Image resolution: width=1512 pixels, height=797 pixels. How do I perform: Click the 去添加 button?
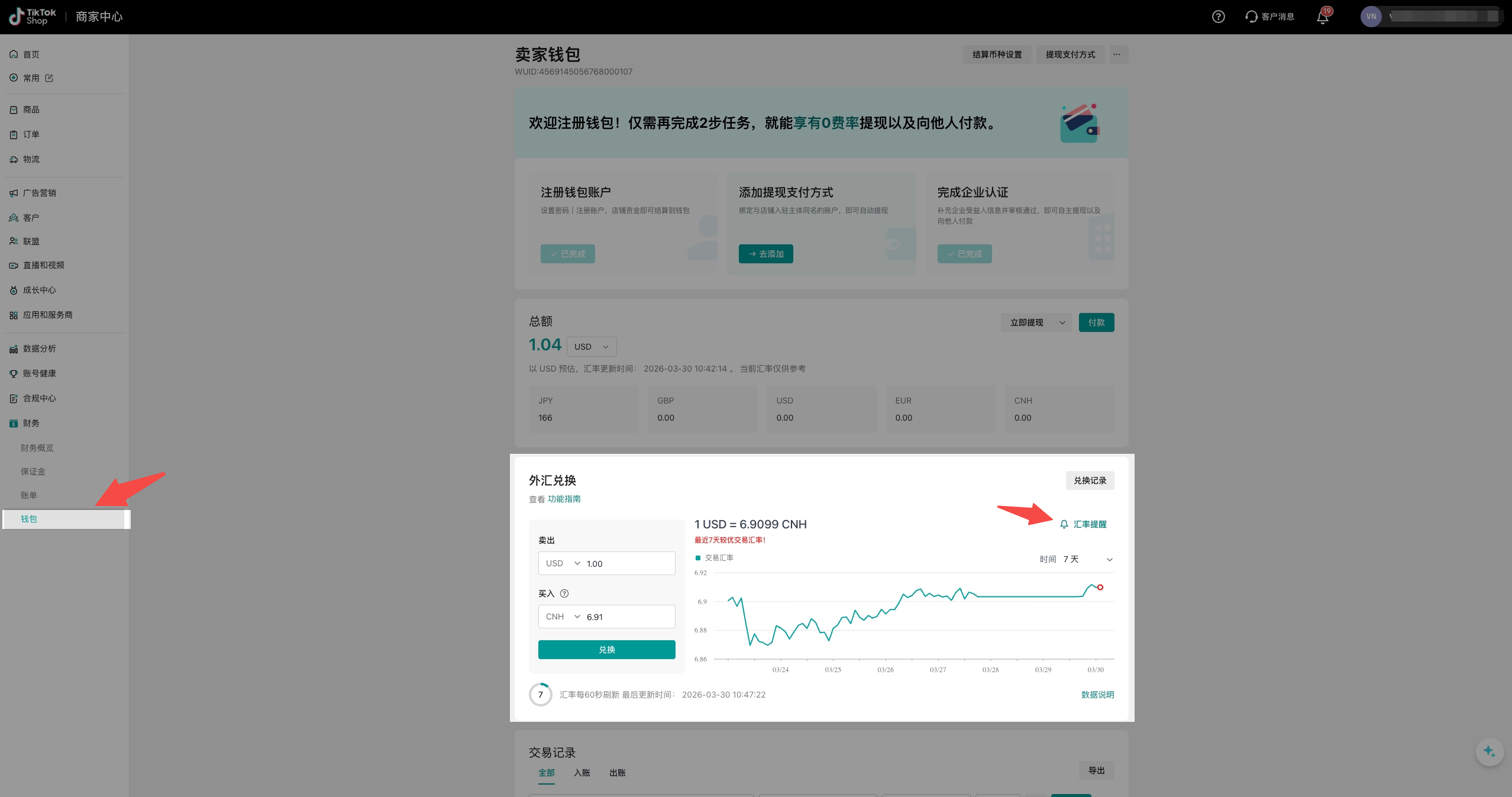coord(765,254)
